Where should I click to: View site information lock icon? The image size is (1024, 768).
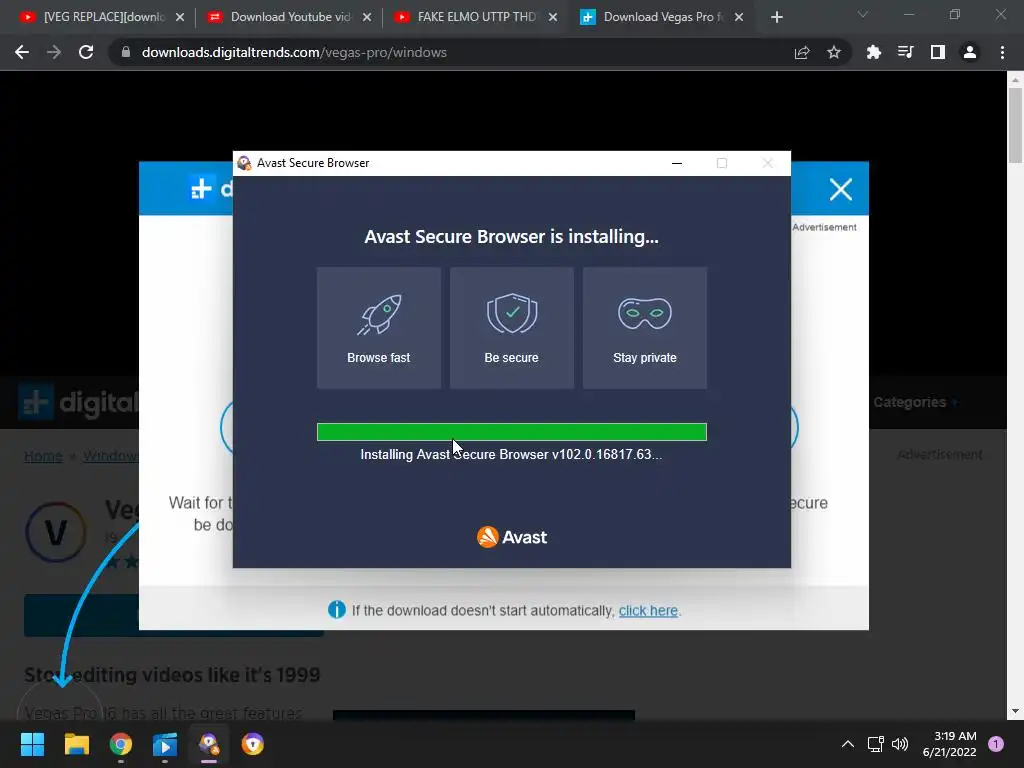[126, 52]
